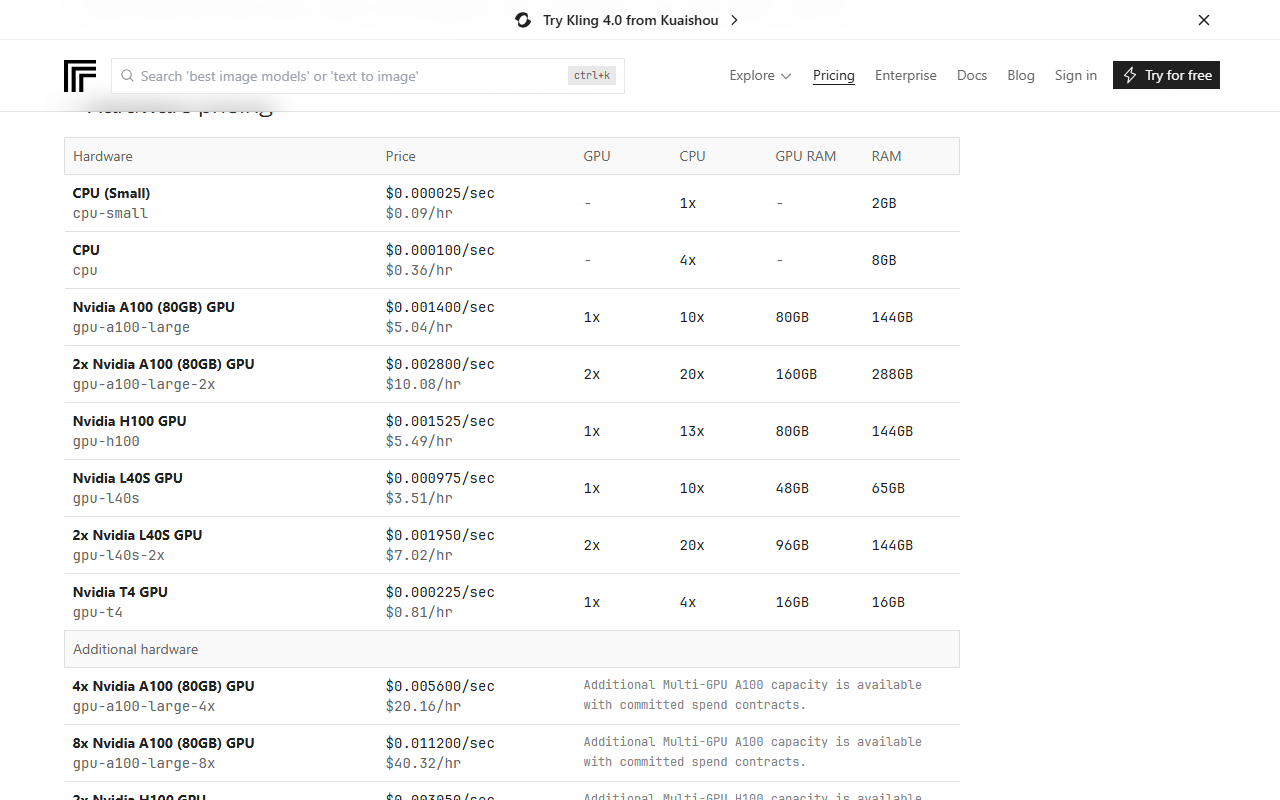Open the Pricing page

834,75
